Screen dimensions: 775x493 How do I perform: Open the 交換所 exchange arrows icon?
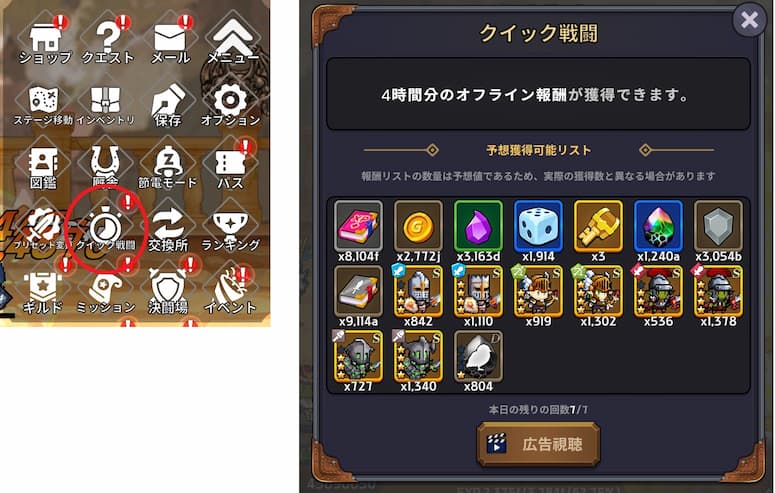[x=168, y=230]
